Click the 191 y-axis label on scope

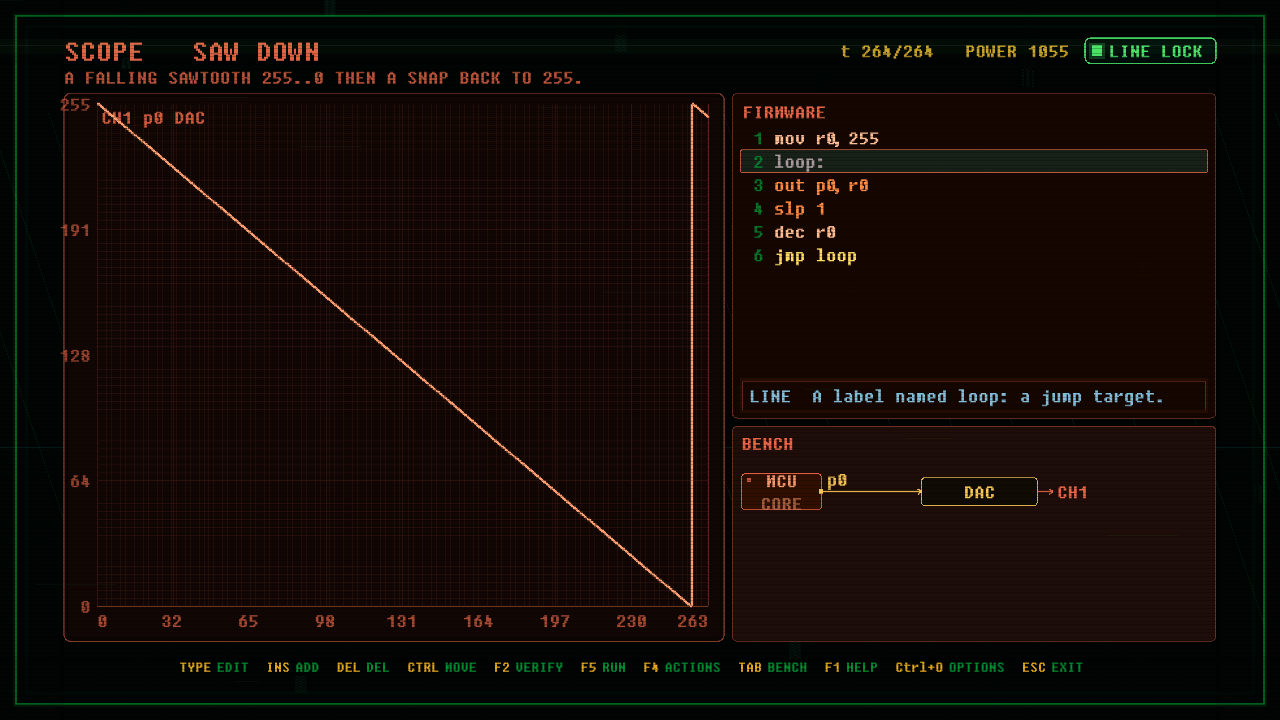tap(76, 231)
